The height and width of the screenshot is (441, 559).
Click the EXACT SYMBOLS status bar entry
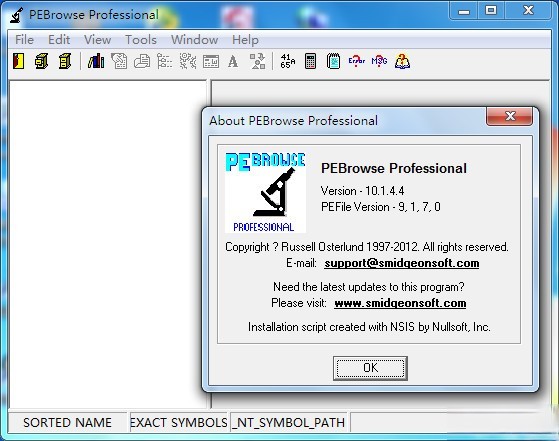click(179, 422)
